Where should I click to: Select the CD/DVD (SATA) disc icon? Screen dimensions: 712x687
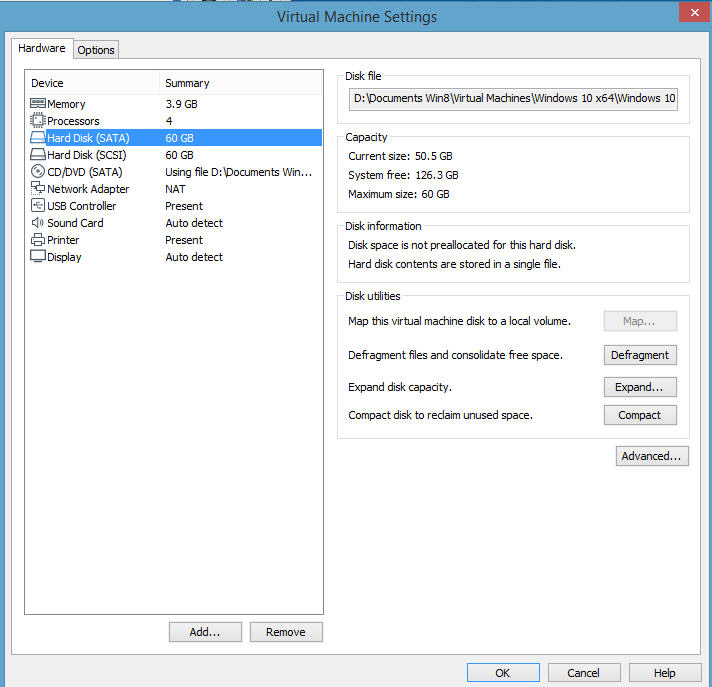coord(38,172)
